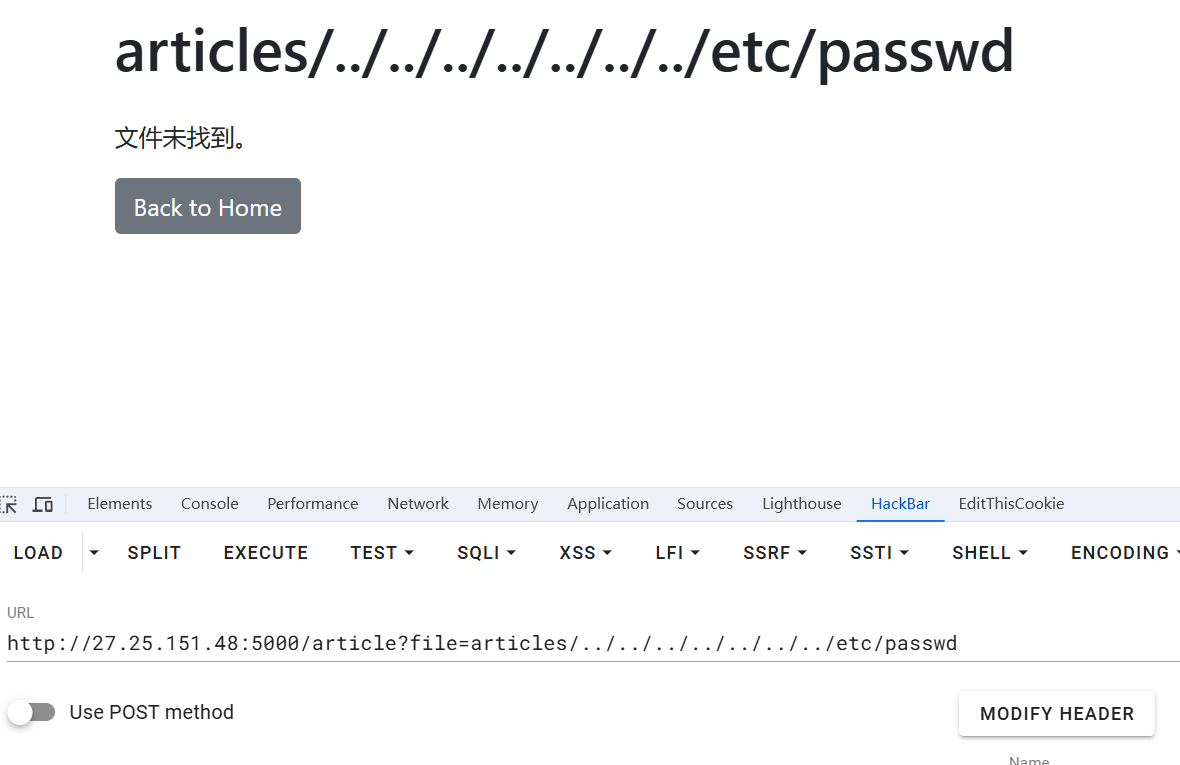Click the MODIFY HEADER button
Viewport: 1180px width, 765px height.
click(1057, 714)
